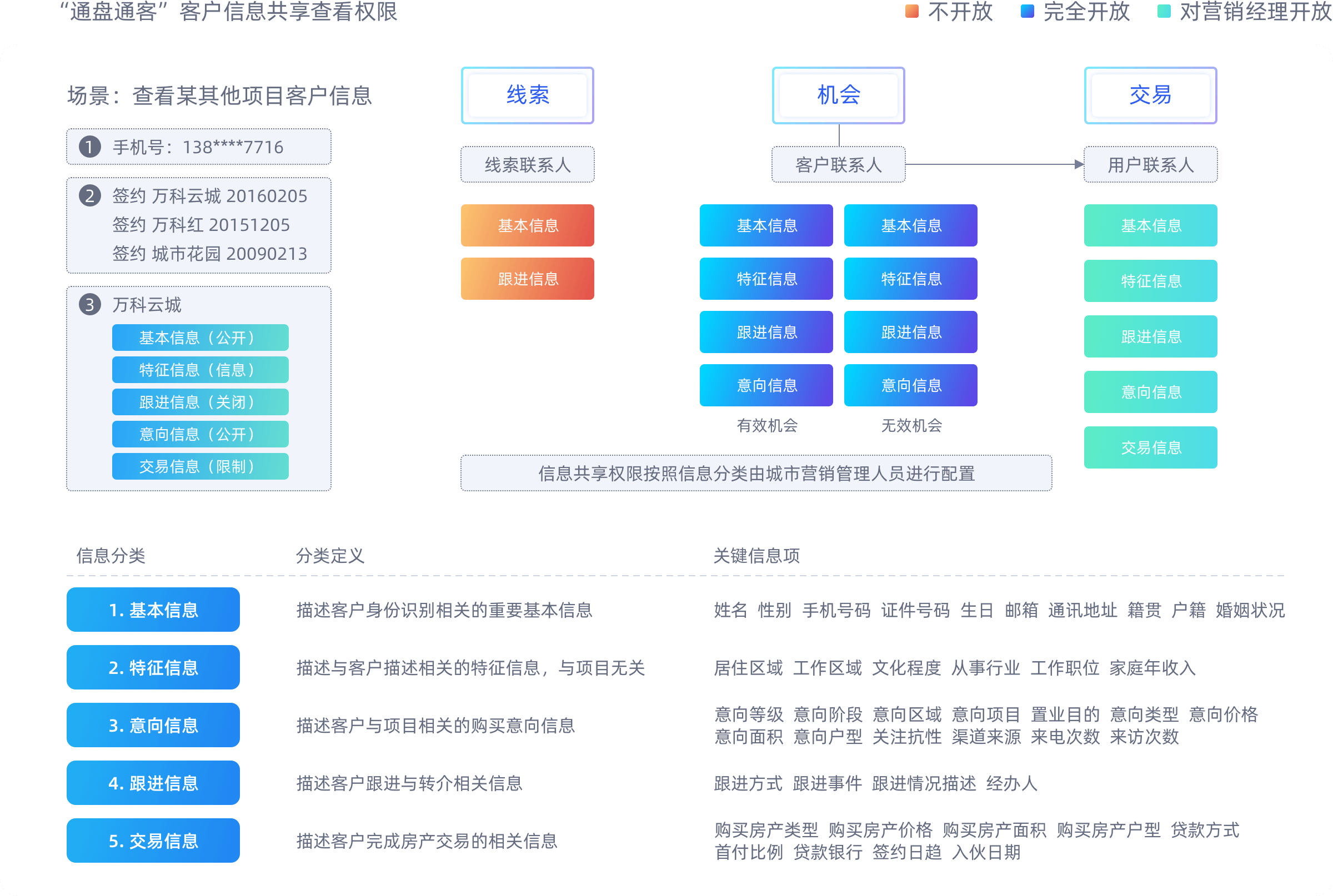Viewport: 1333px width, 896px height.
Task: Click the number 1 circle badge
Action: [x=90, y=147]
